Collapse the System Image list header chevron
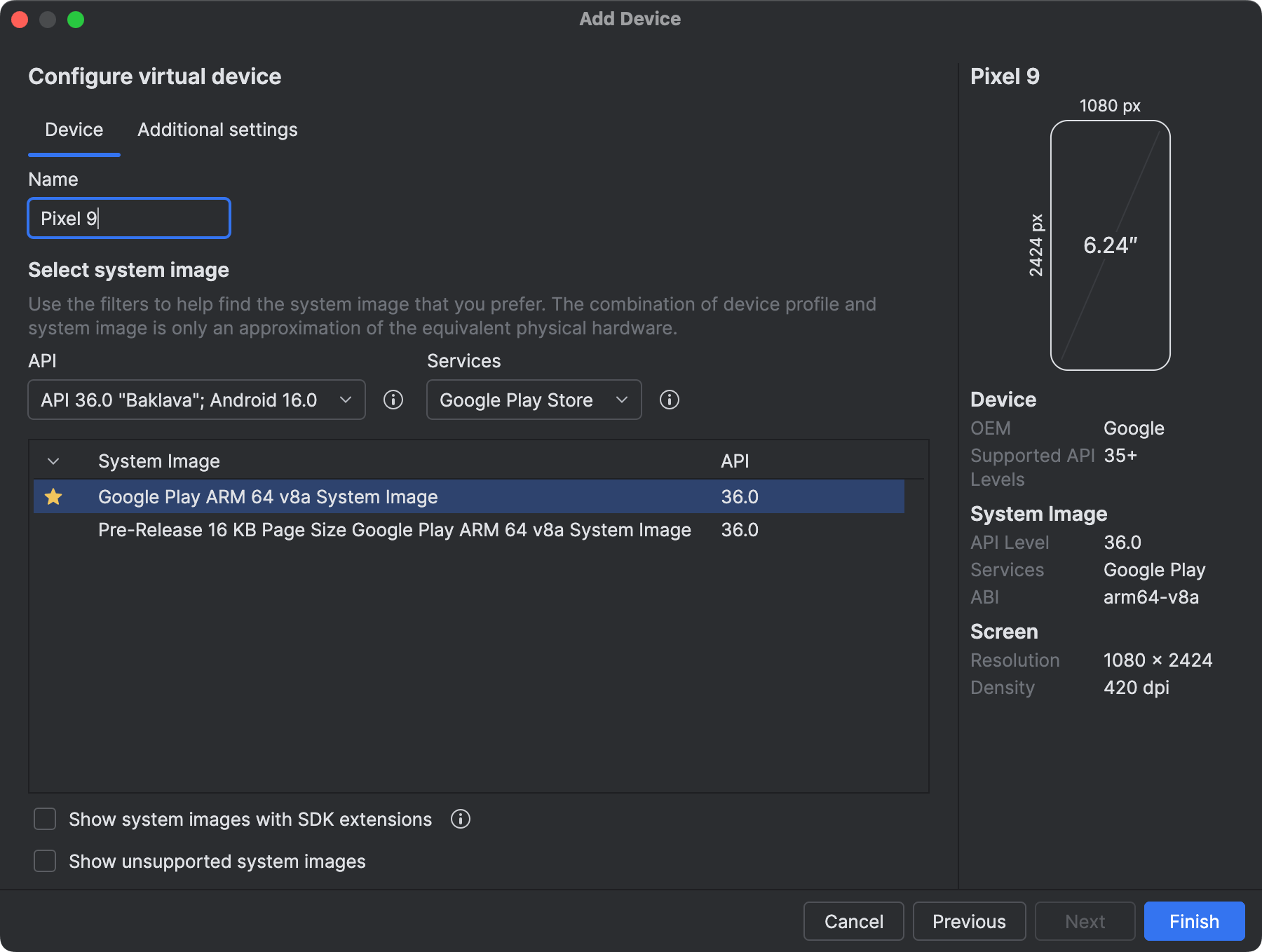 (x=53, y=461)
